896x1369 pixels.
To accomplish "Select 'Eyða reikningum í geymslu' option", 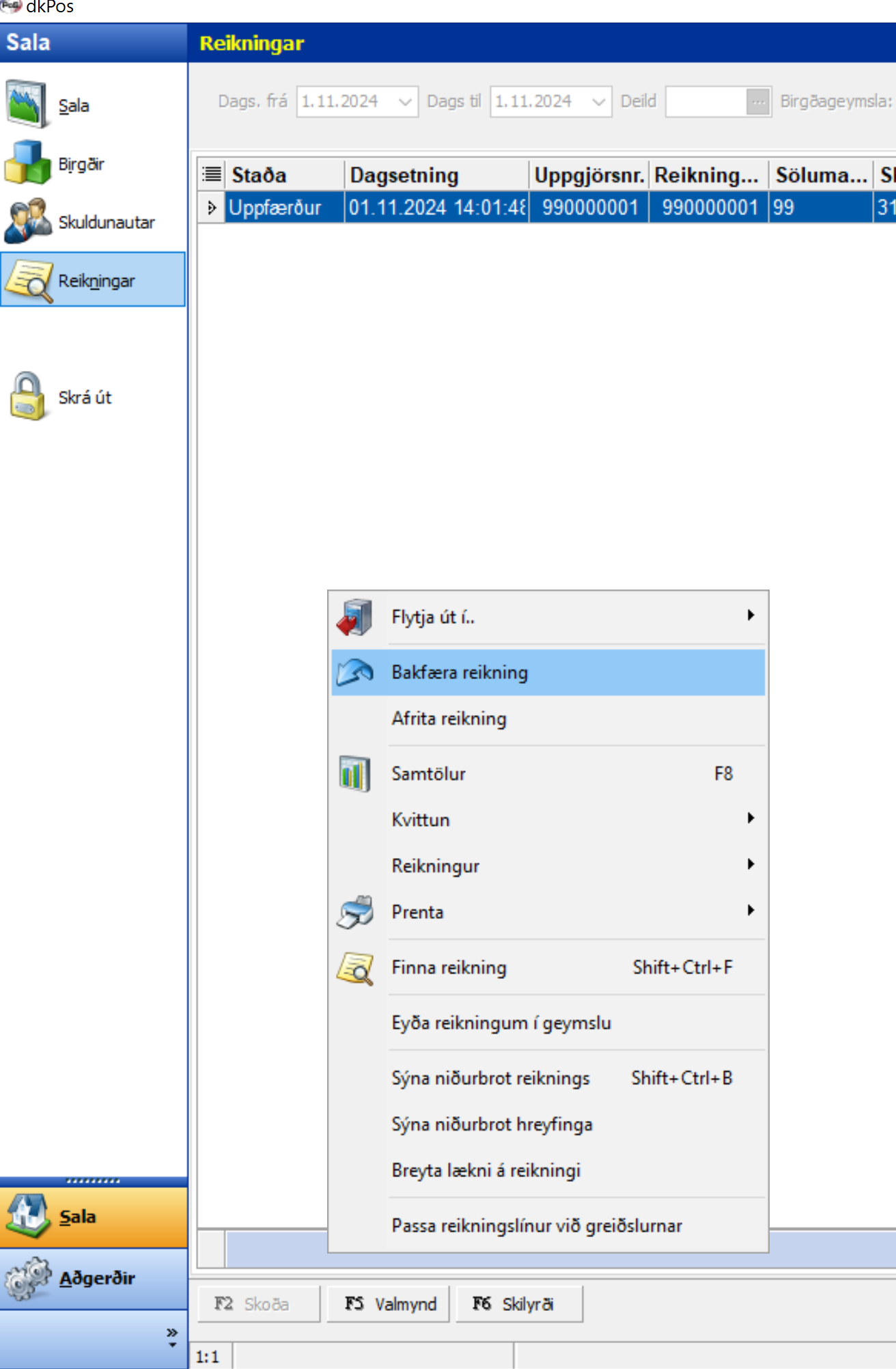I will (501, 1023).
